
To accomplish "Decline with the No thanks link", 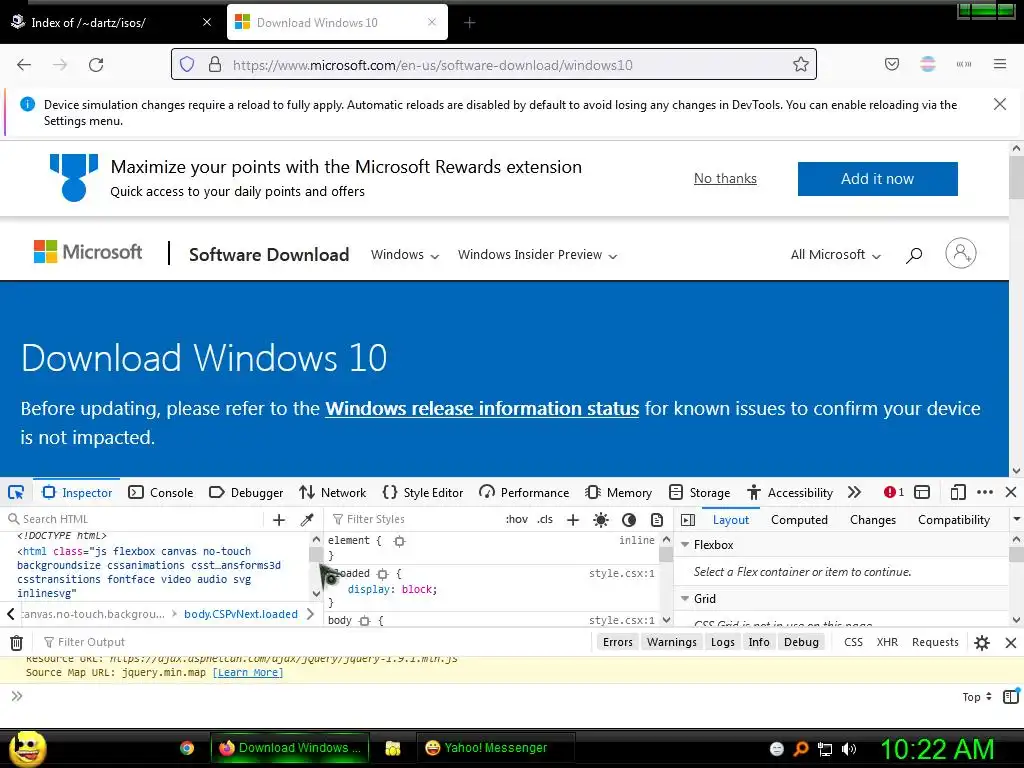I will (x=725, y=178).
